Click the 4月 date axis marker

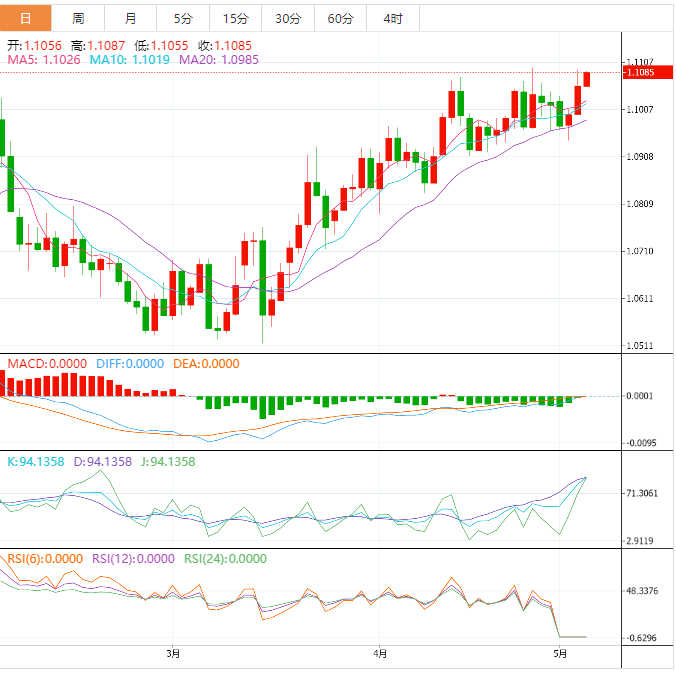pos(378,655)
